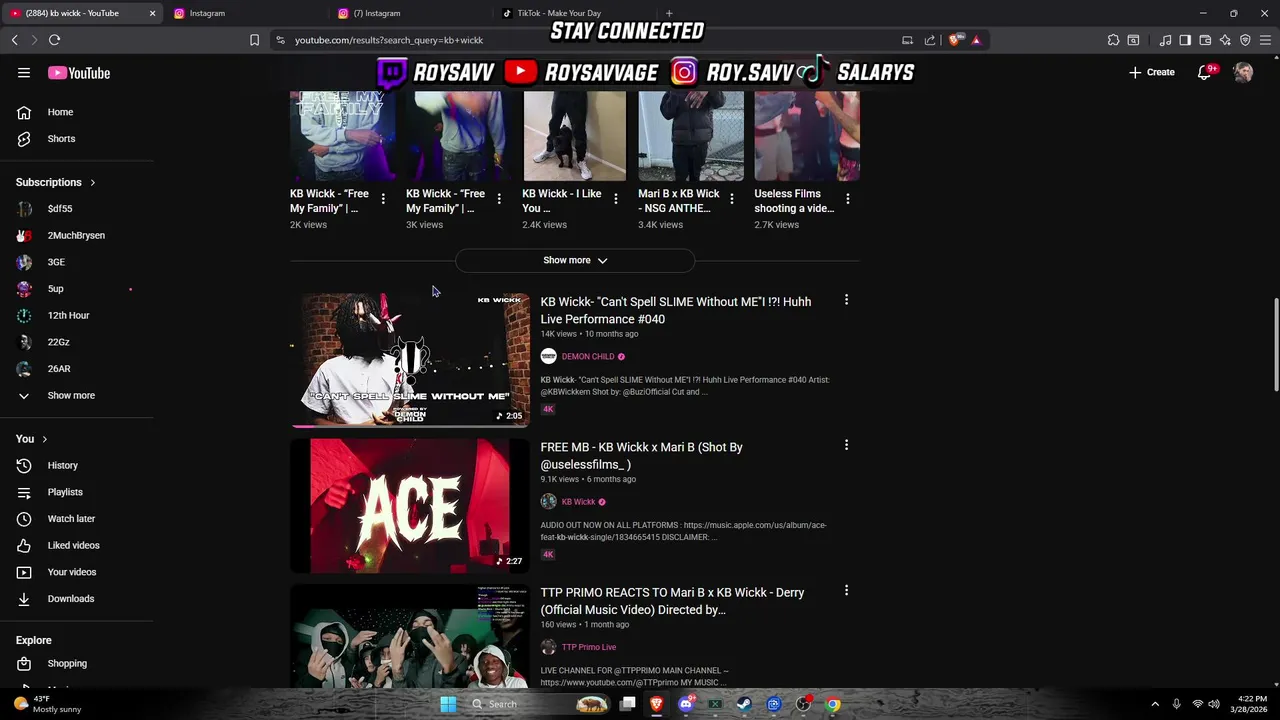Open Brave Shields lion icon
The image size is (1280, 720).
955,40
